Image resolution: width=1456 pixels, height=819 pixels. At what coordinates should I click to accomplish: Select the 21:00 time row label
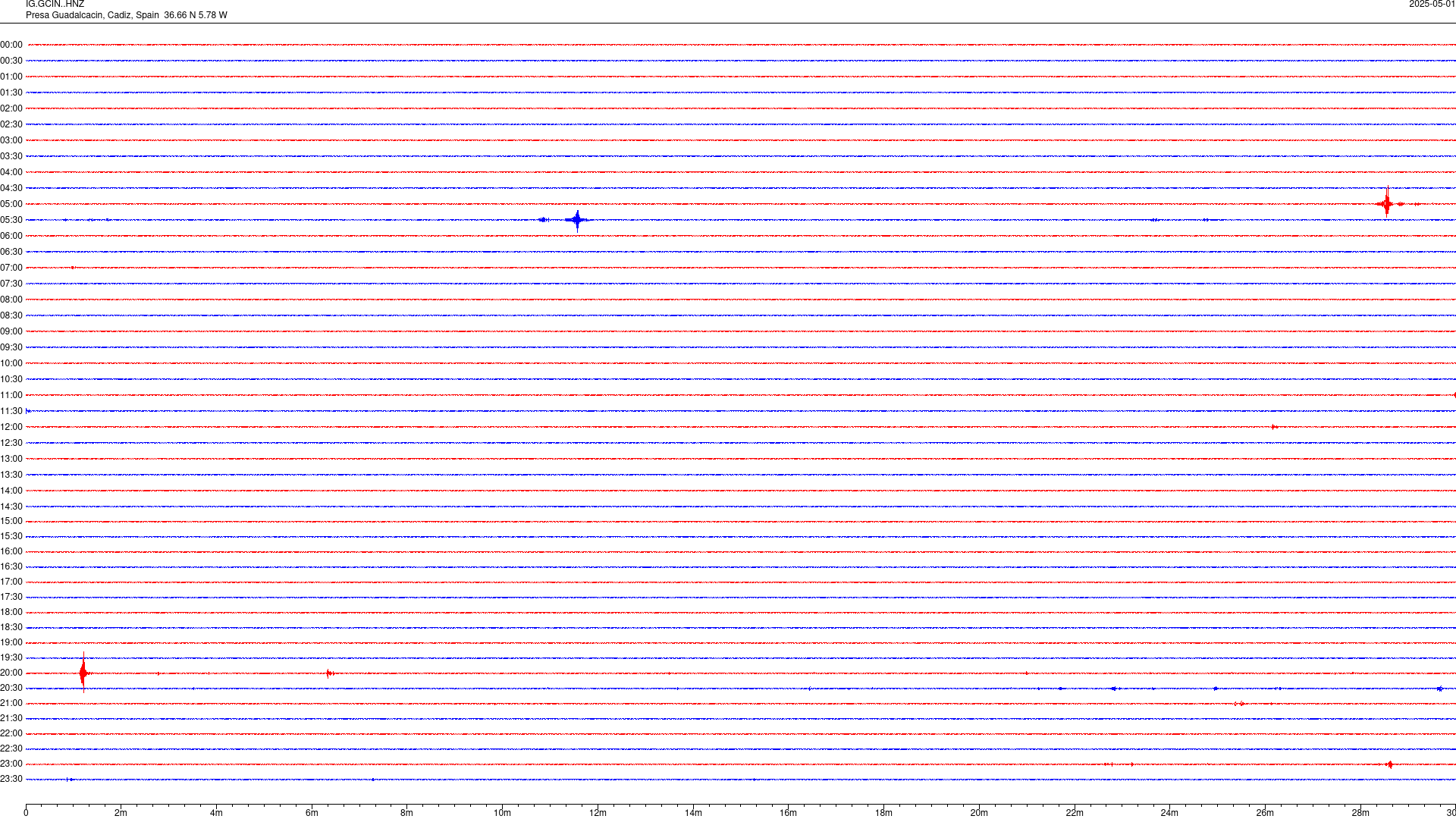coord(11,703)
